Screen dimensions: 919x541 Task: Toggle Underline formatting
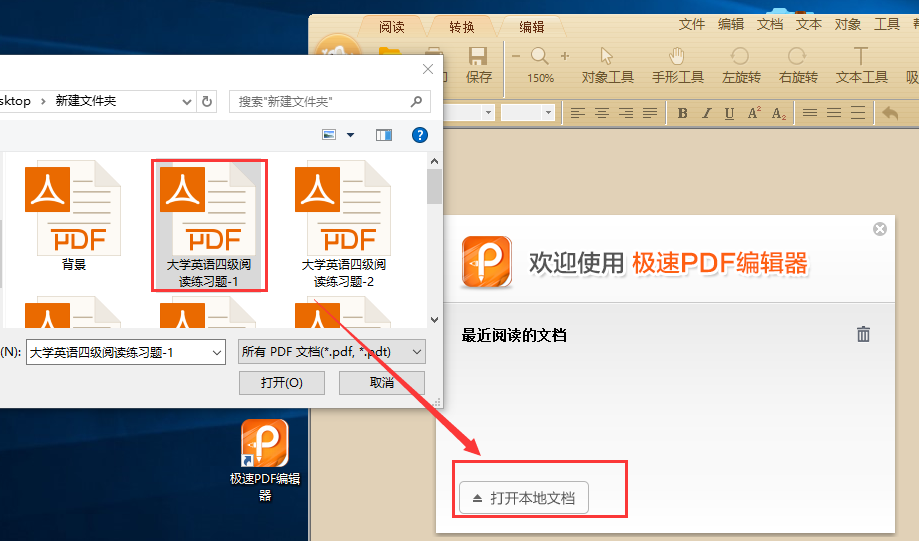coord(729,113)
